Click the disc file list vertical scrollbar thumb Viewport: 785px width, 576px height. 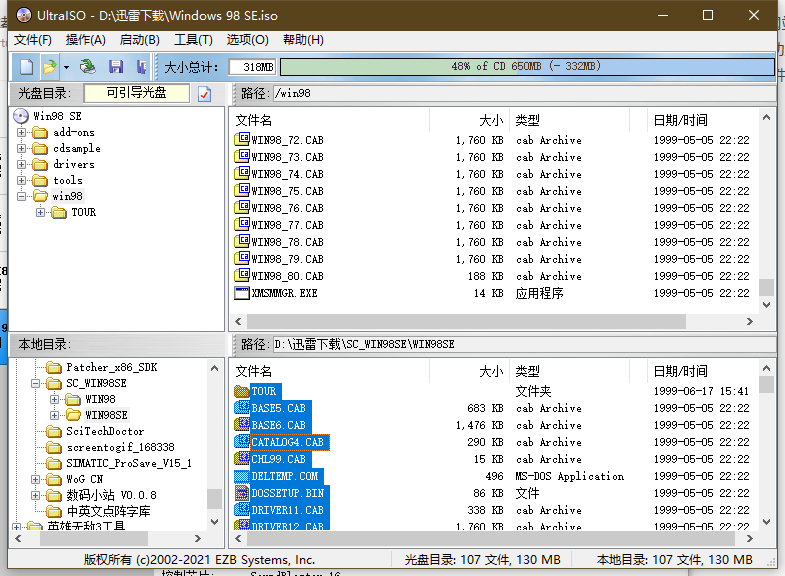(x=766, y=287)
